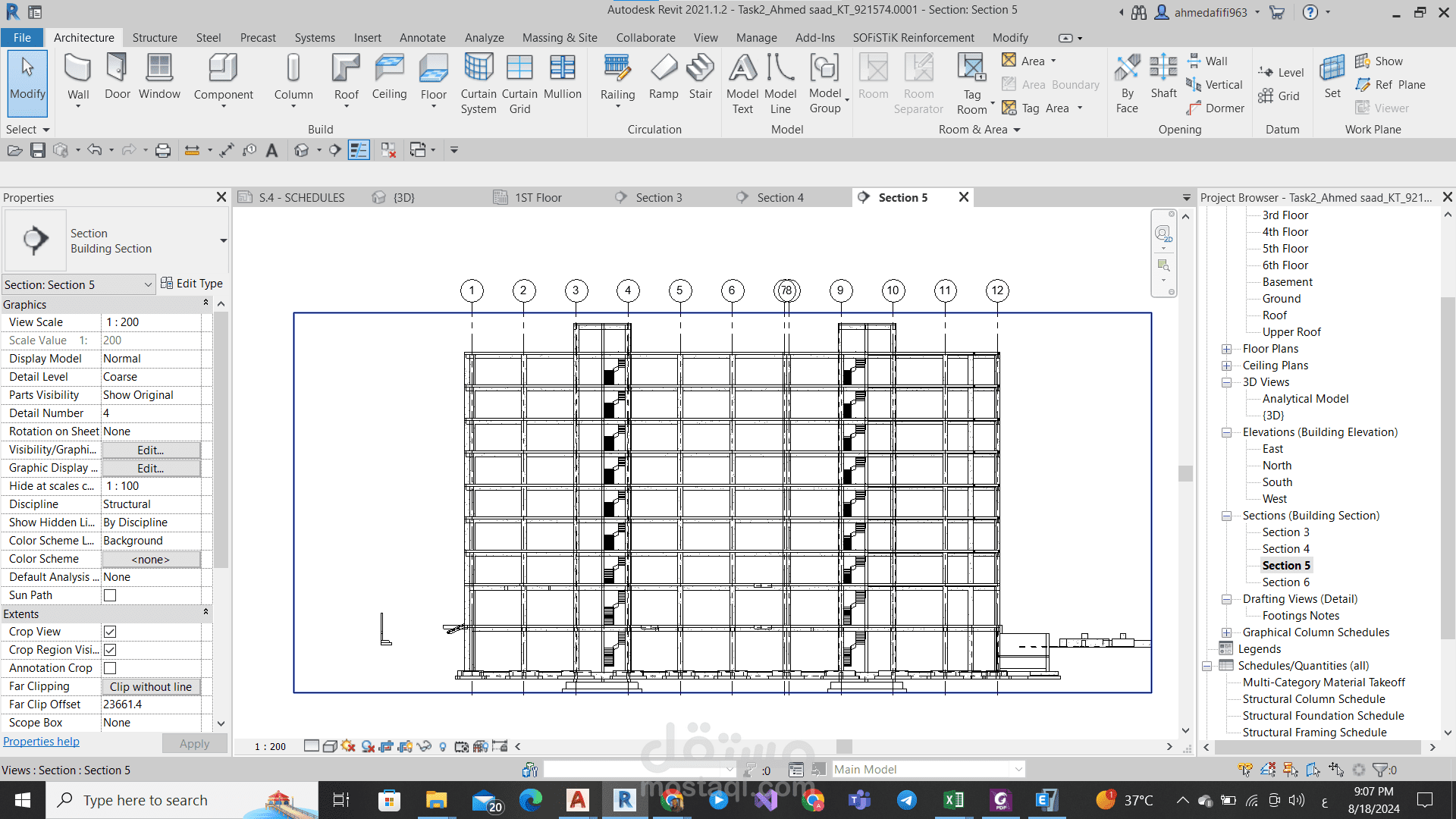Enable the Annotation Crop checkbox
Image resolution: width=1456 pixels, height=819 pixels.
point(110,668)
